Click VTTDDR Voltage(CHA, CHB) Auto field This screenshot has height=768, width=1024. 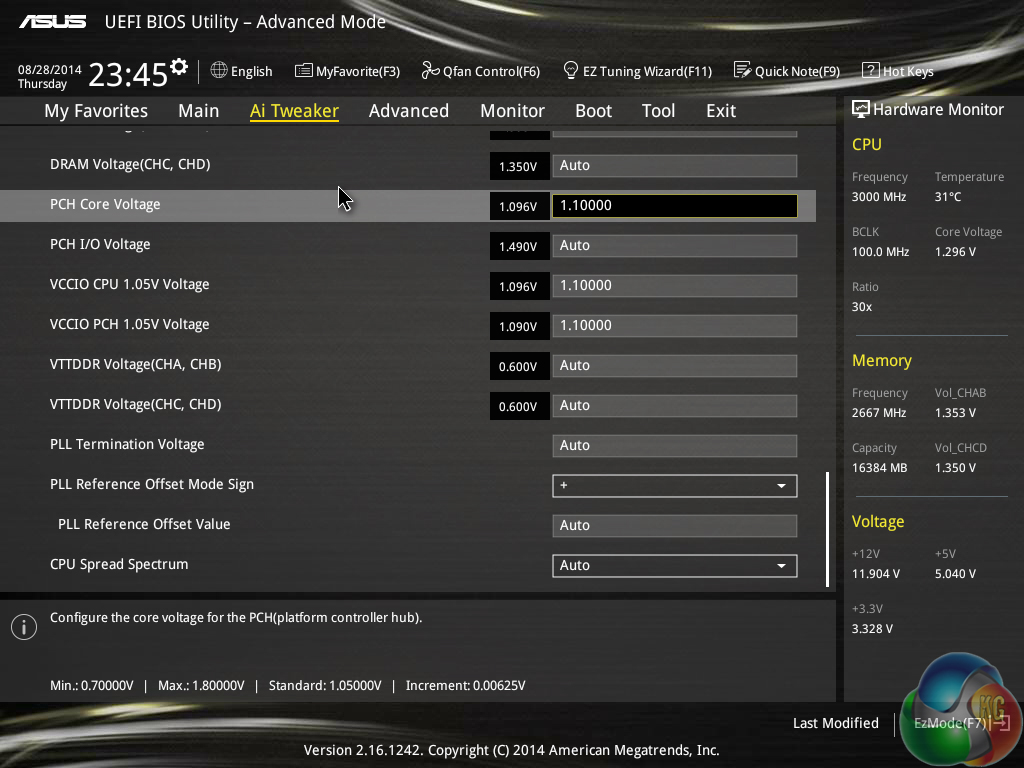click(675, 366)
